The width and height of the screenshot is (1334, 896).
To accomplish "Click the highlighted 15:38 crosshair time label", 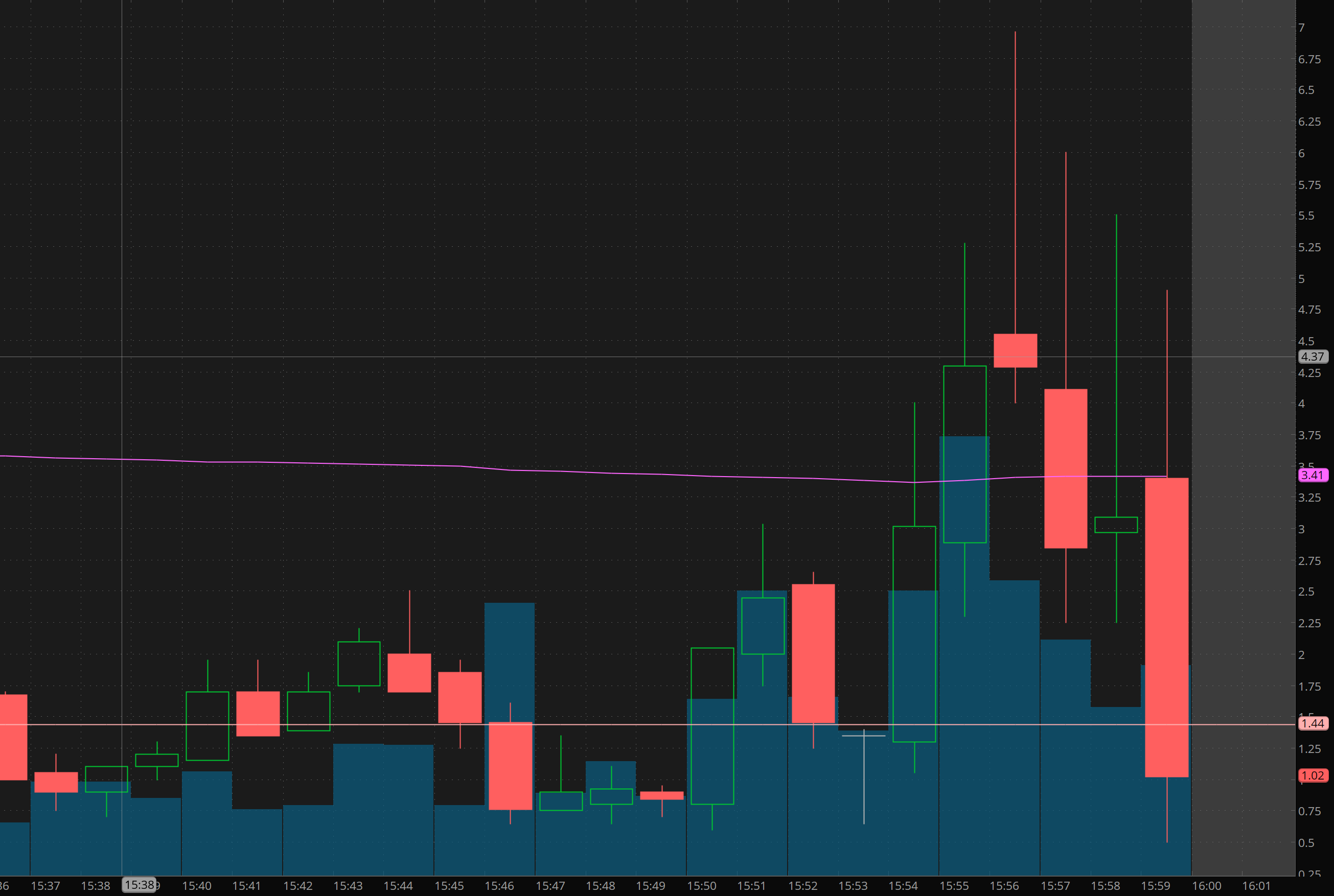I will (140, 885).
